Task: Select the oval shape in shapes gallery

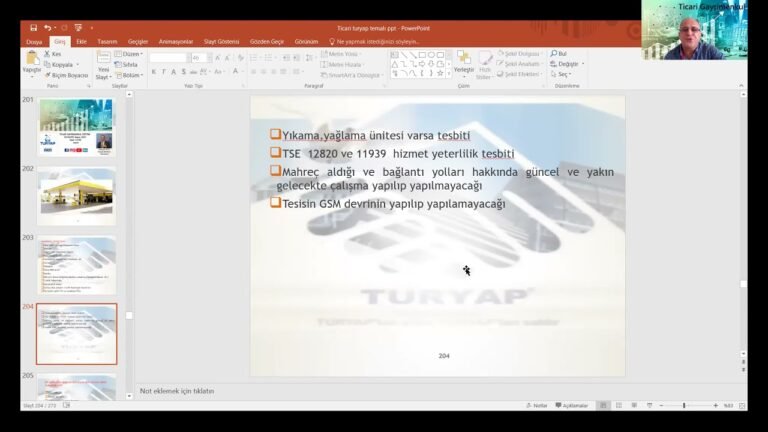Action: (431, 55)
